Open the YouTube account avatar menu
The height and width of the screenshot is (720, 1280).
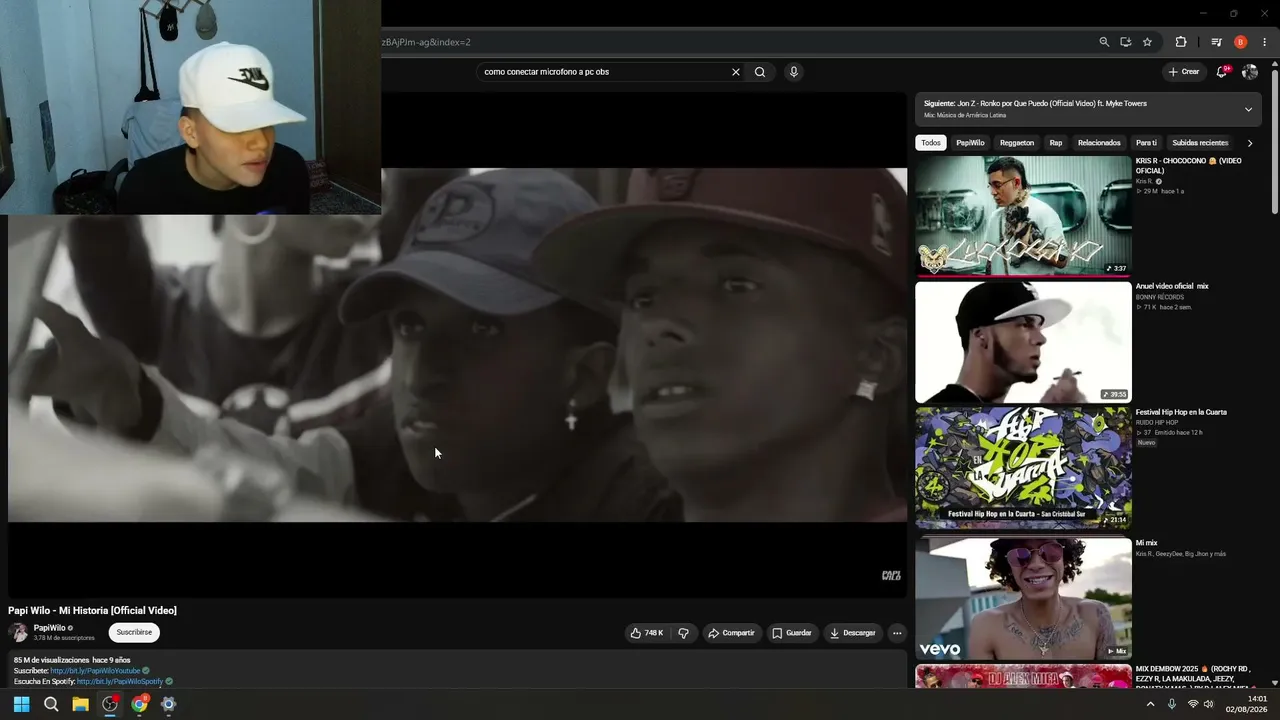[x=1250, y=72]
